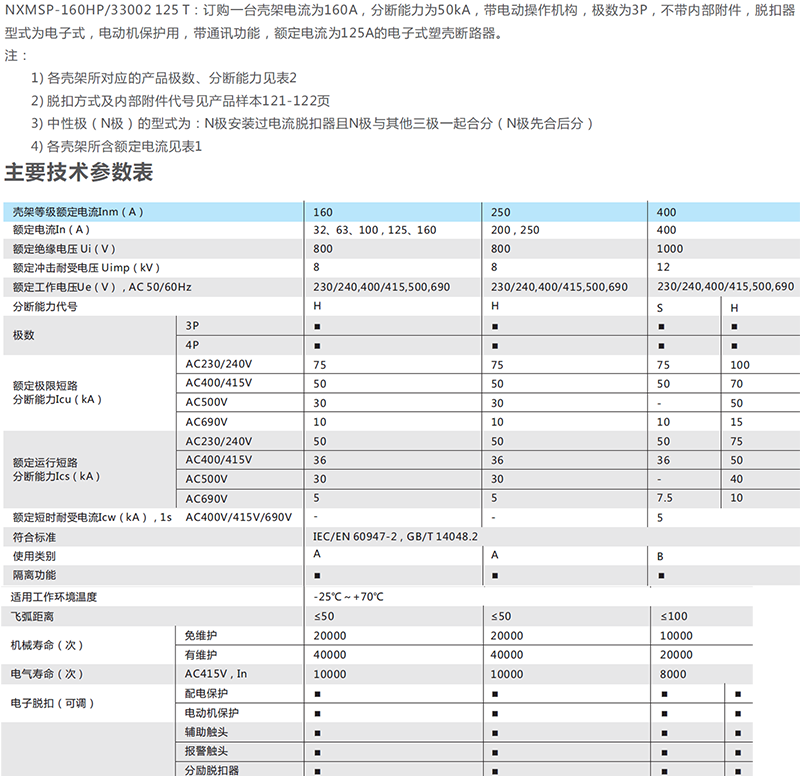Click the 辅助触头 square marker in the 250 column
Screen dimensions: 800x776
[x=496, y=732]
